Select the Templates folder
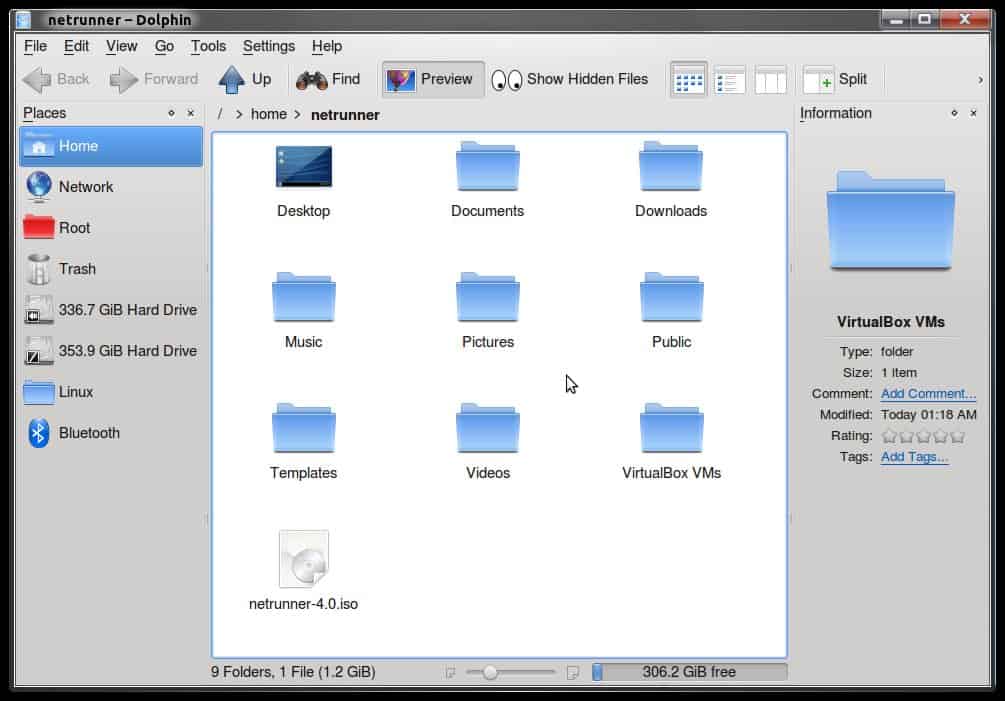Viewport: 1005px width, 701px height. click(303, 443)
